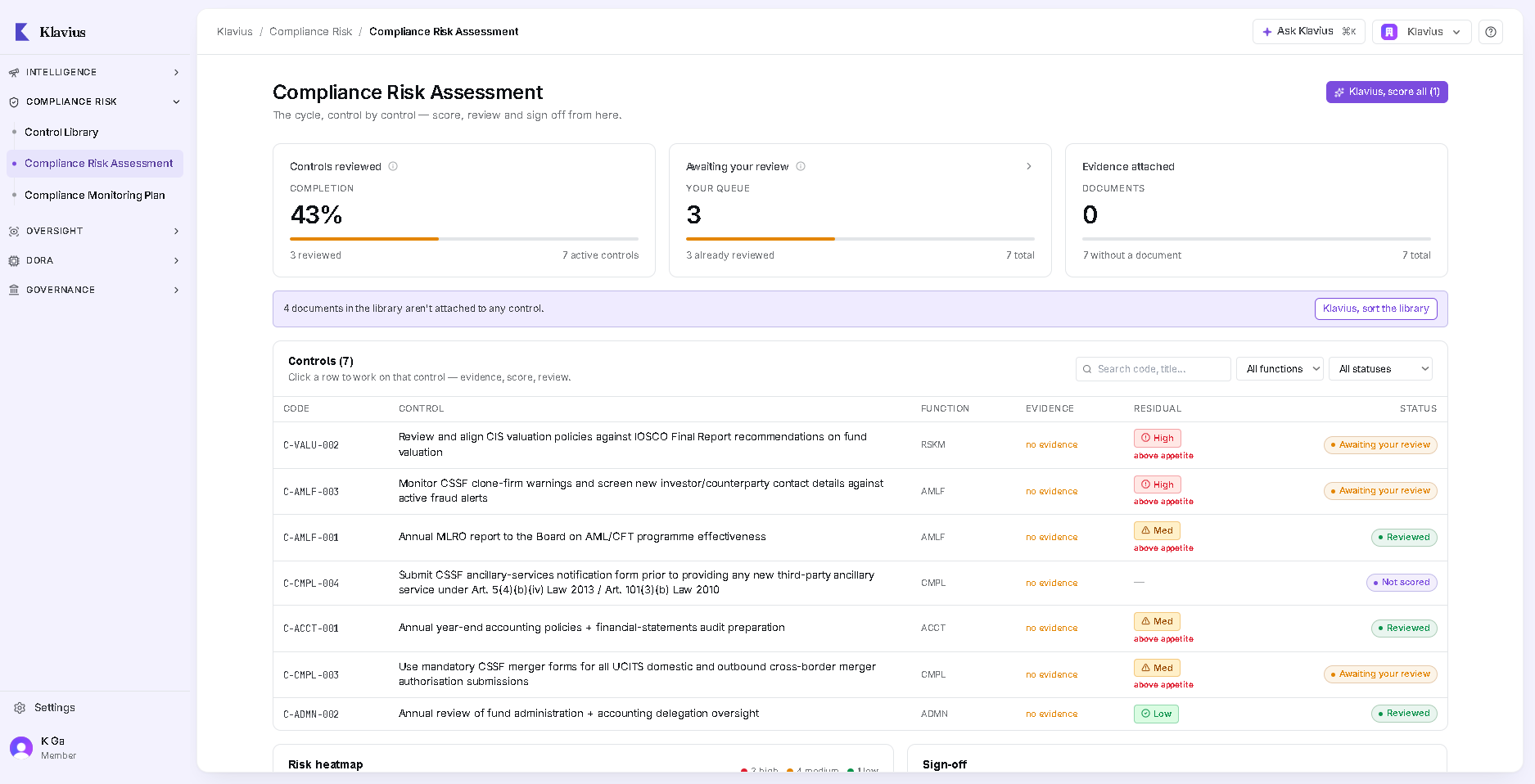Click High residual badge for C-AMLF-003
The width and height of the screenshot is (1535, 784).
coord(1158,485)
